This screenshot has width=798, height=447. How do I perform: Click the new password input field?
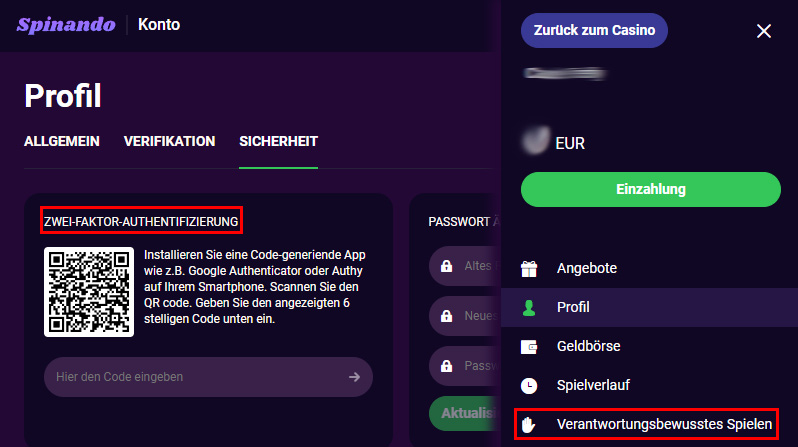pyautogui.click(x=465, y=315)
